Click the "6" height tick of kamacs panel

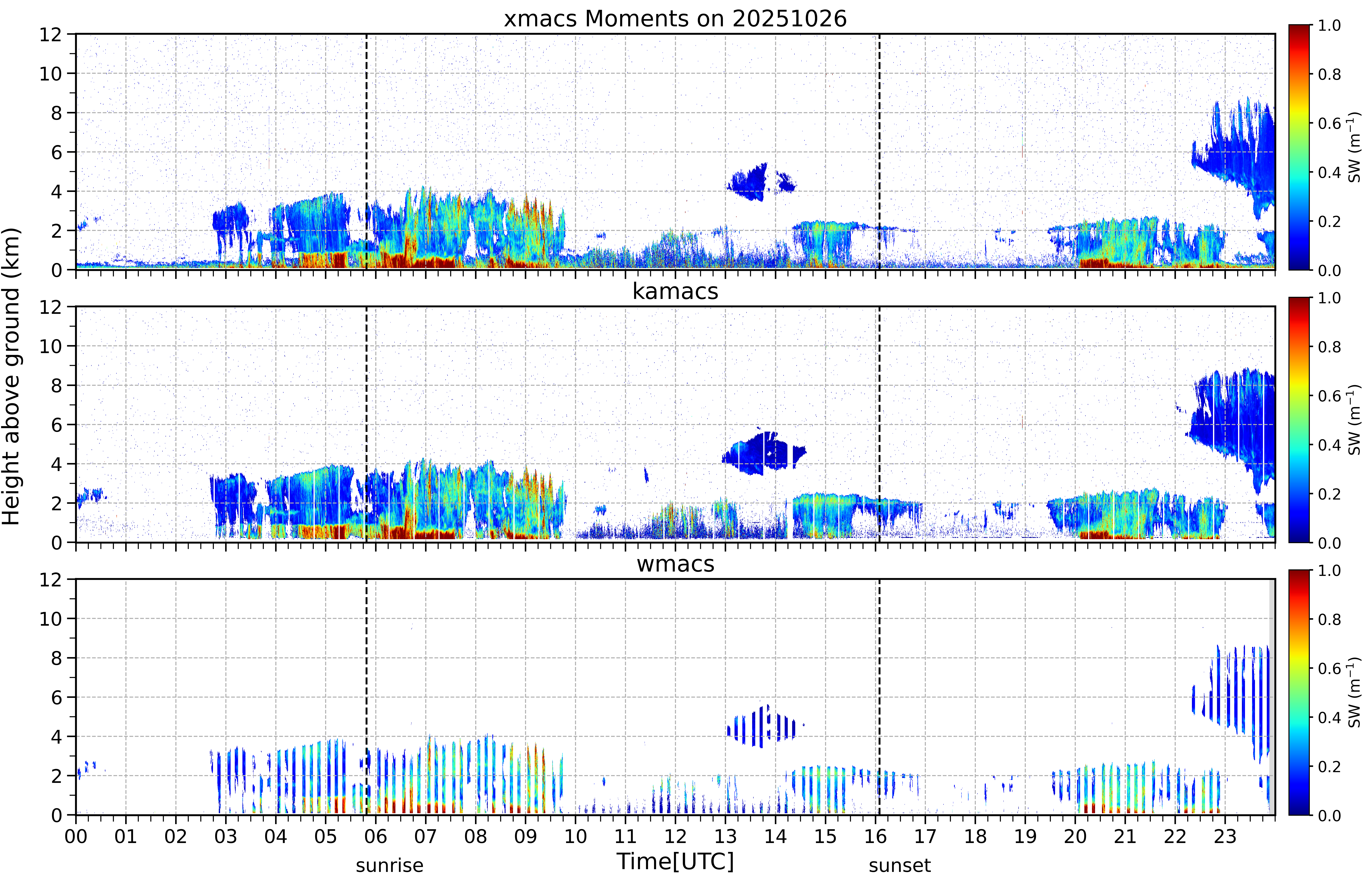point(56,425)
